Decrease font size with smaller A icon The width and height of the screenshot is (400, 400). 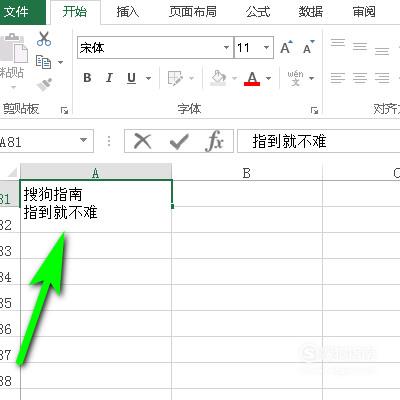[309, 47]
